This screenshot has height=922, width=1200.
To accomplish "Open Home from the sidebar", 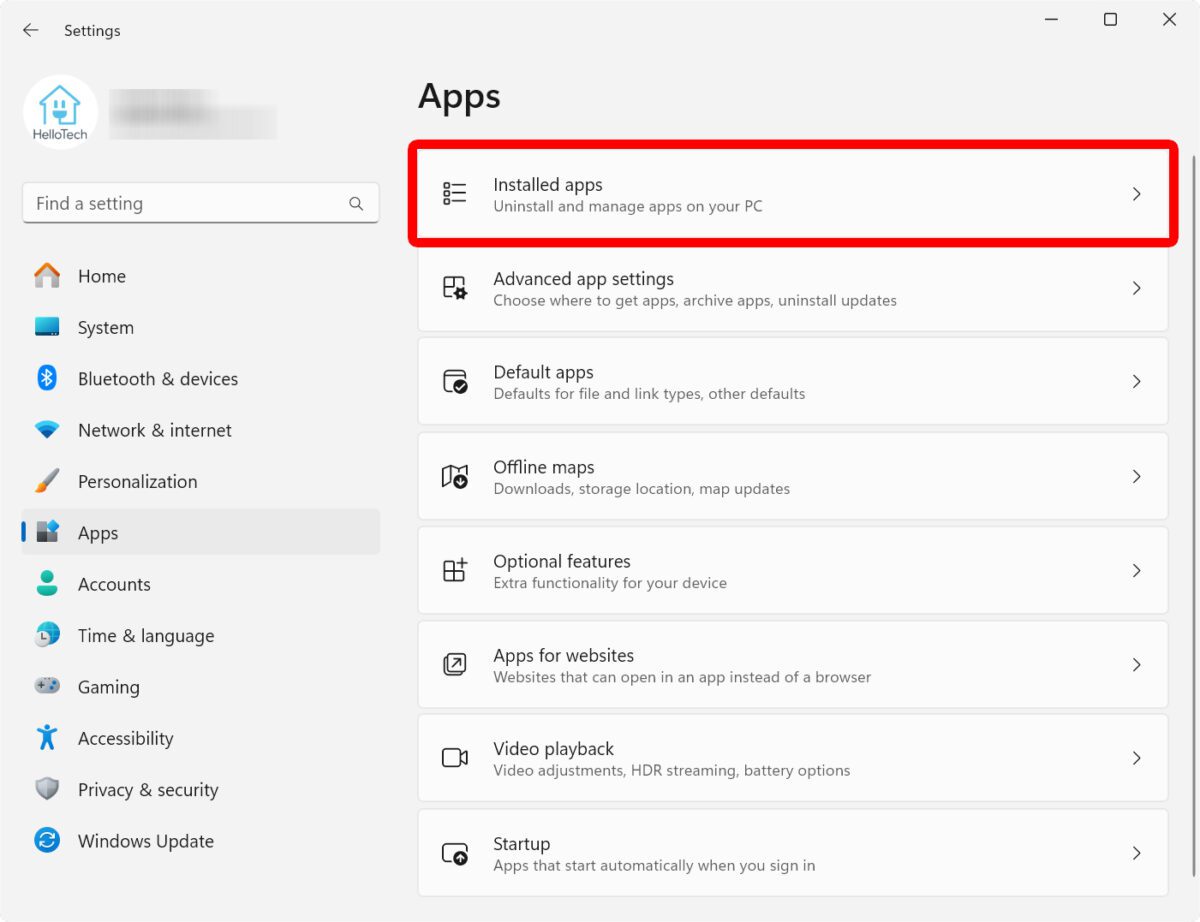I will pyautogui.click(x=101, y=276).
